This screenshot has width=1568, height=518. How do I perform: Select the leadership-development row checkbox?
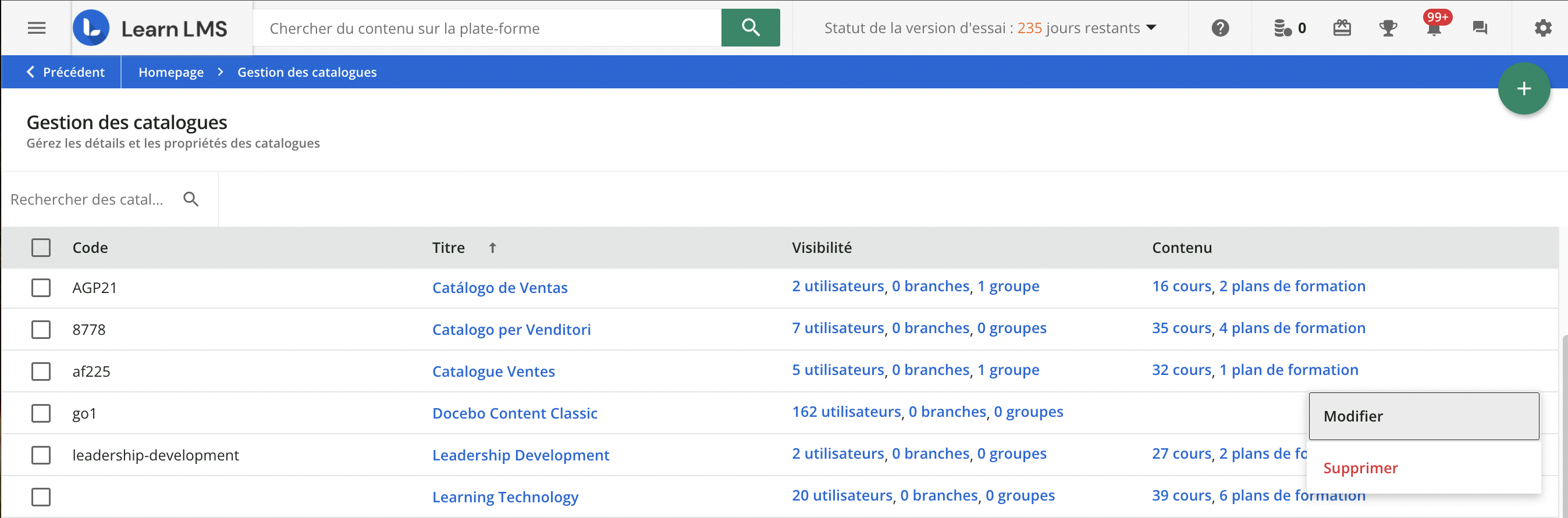41,455
